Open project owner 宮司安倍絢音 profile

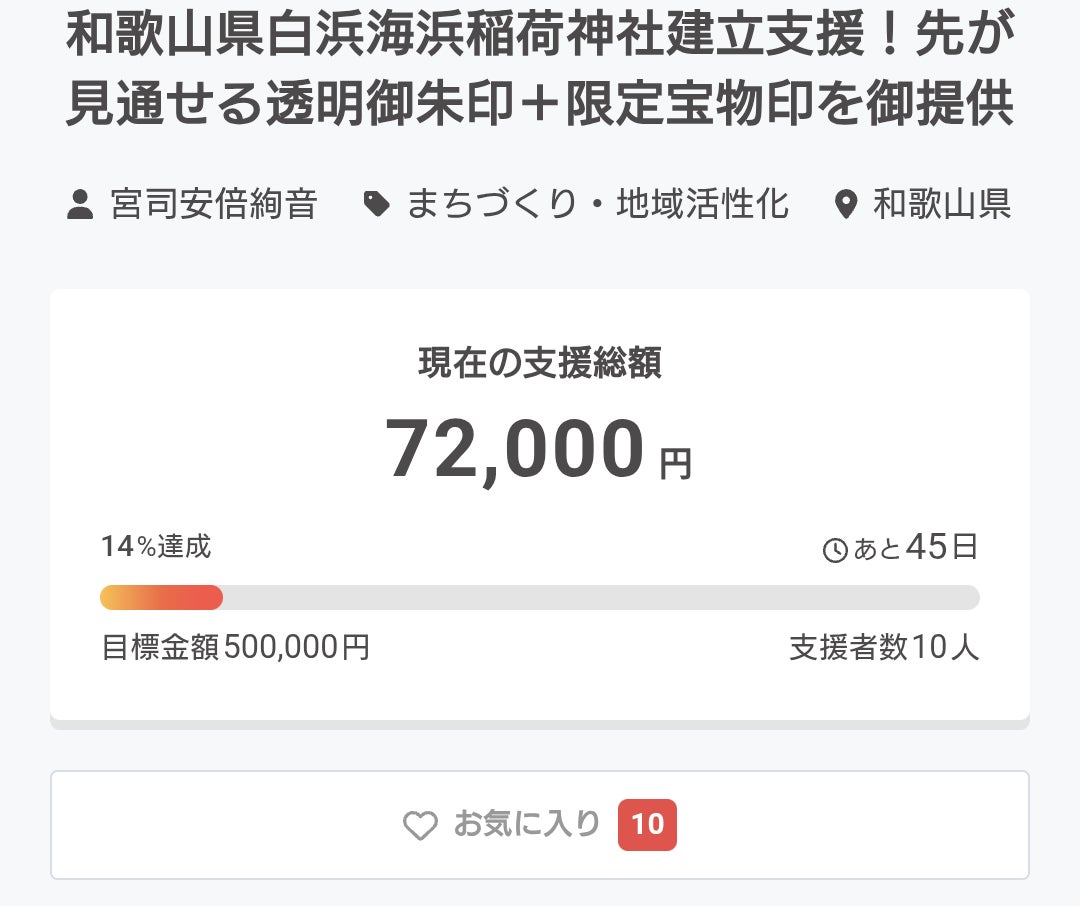[x=214, y=205]
